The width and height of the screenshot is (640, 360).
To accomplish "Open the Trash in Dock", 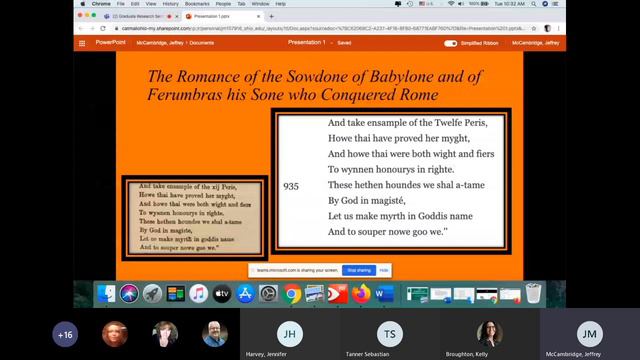I will pos(533,293).
